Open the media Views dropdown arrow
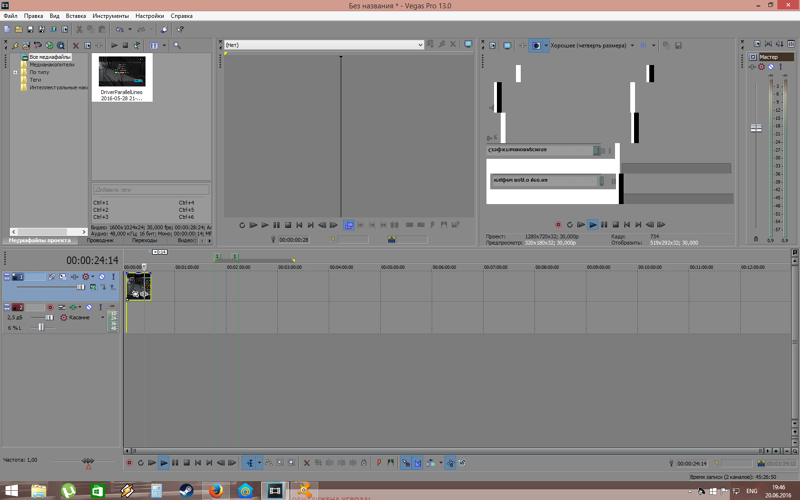The height and width of the screenshot is (500, 800). pos(164,45)
